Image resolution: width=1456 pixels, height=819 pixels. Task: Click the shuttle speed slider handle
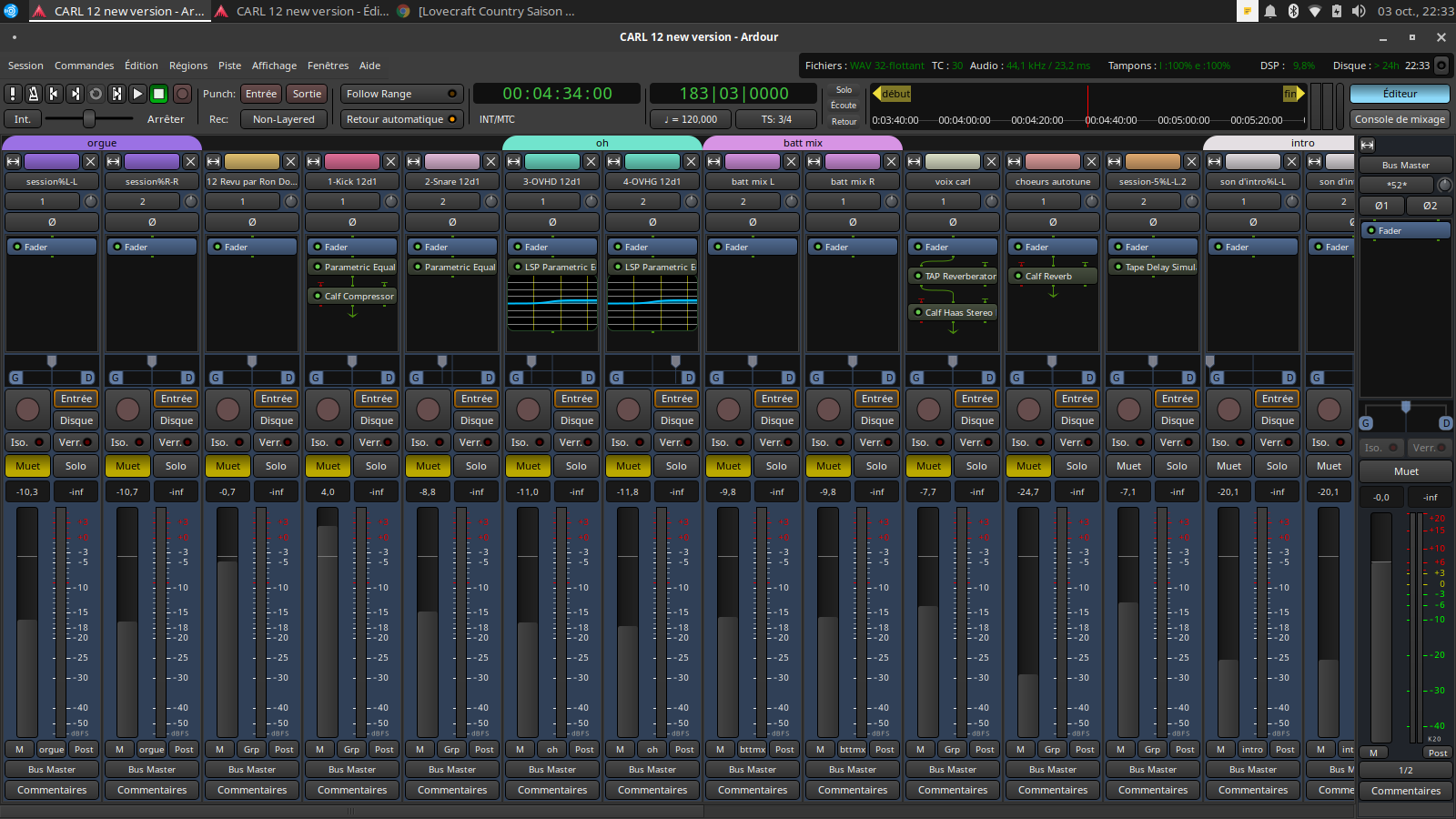(x=88, y=119)
